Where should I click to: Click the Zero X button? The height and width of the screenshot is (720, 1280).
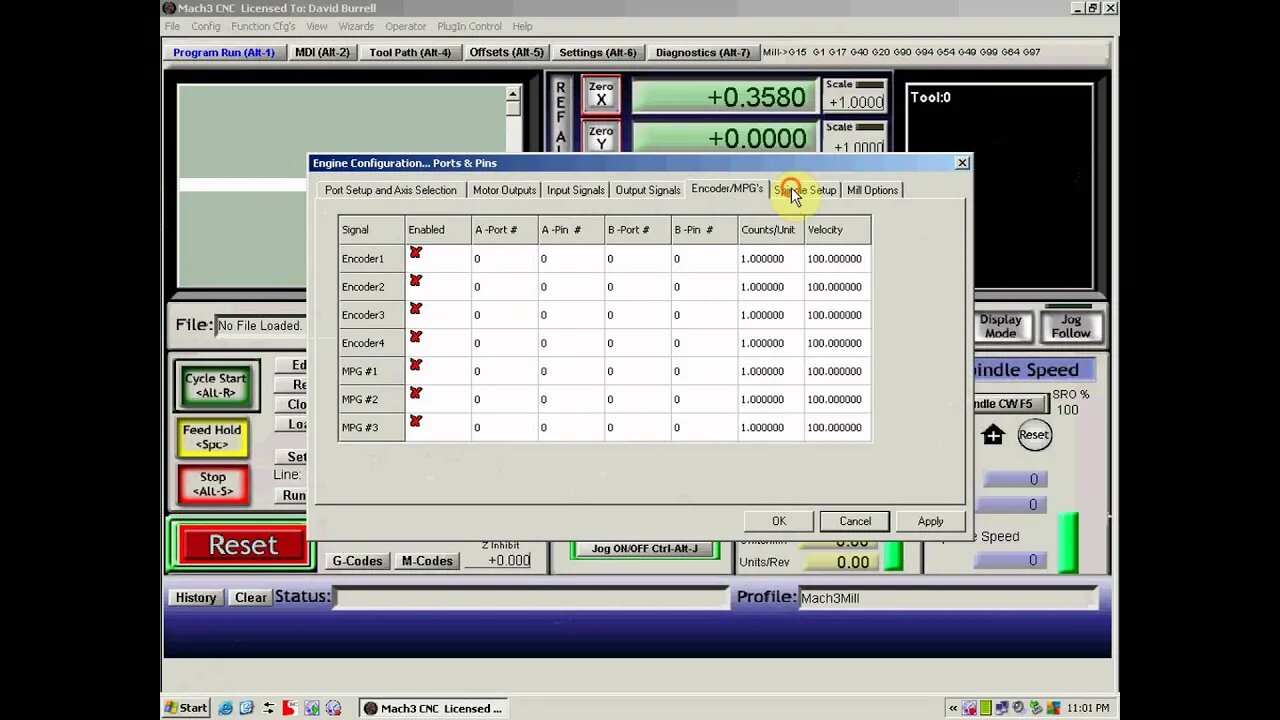pyautogui.click(x=601, y=95)
